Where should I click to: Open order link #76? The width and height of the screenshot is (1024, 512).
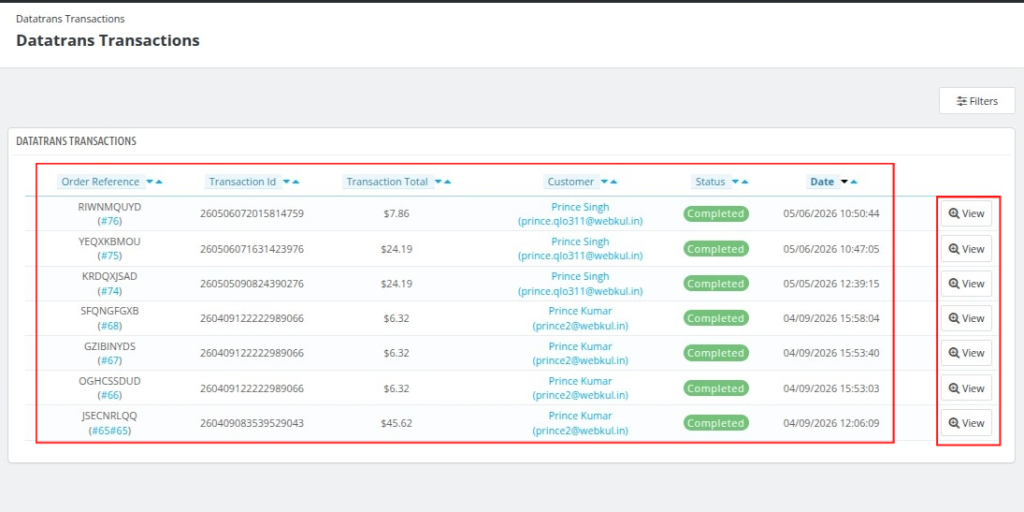coord(110,221)
